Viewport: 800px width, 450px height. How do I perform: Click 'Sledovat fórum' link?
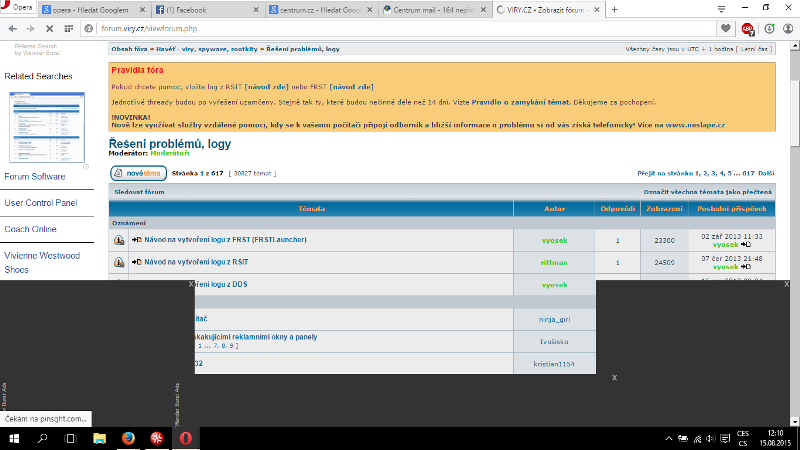click(x=139, y=191)
